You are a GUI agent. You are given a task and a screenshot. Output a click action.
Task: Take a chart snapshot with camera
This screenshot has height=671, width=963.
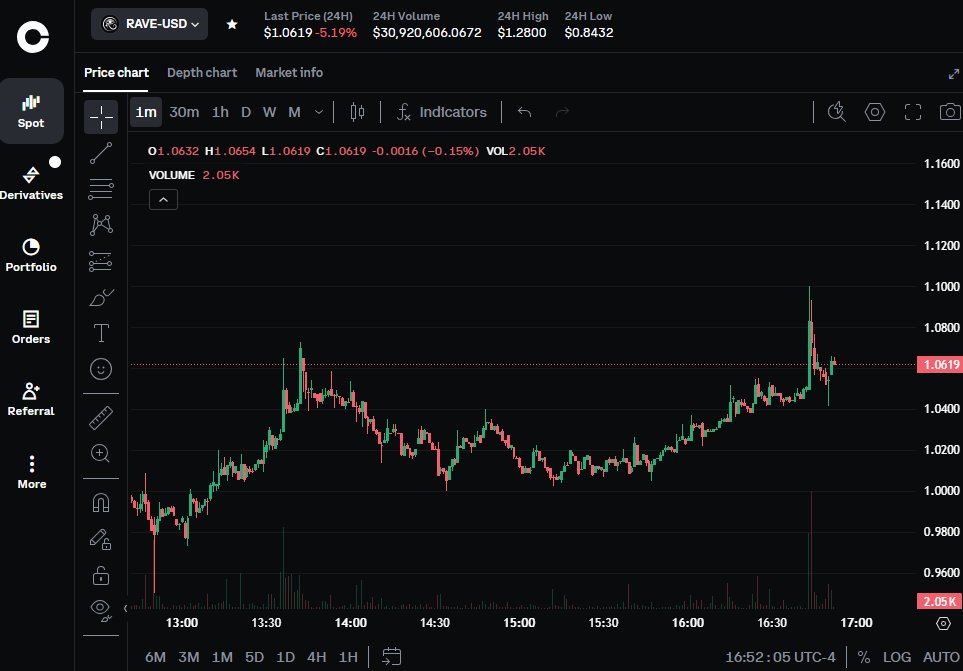949,112
